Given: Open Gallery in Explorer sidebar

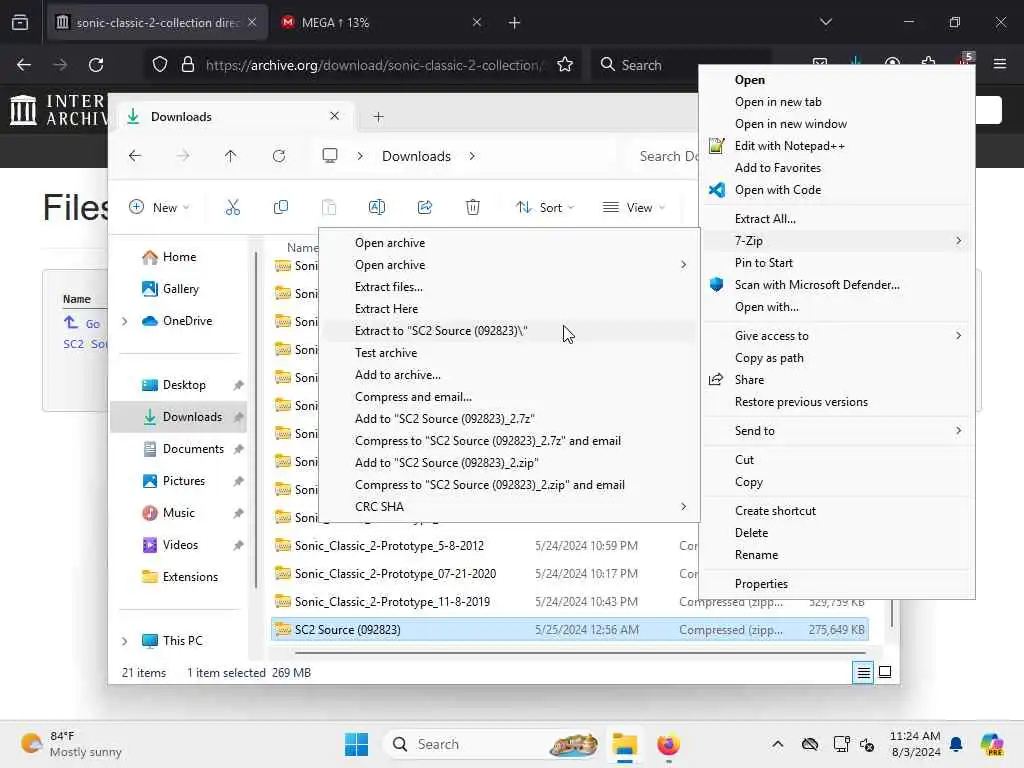Looking at the screenshot, I should (178, 289).
